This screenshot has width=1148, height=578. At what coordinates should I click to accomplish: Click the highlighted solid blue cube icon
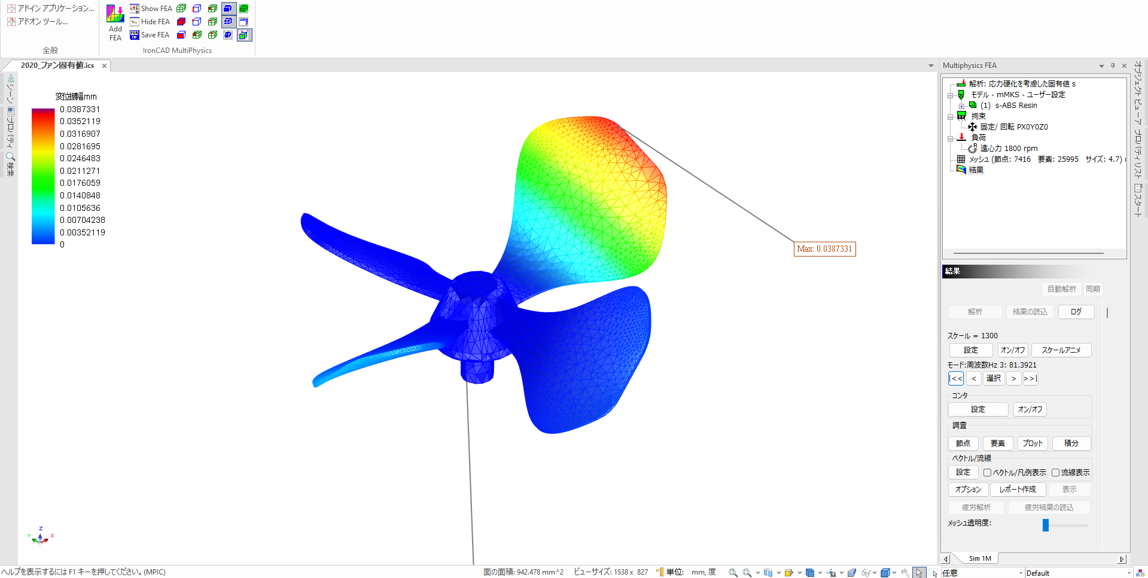[228, 8]
